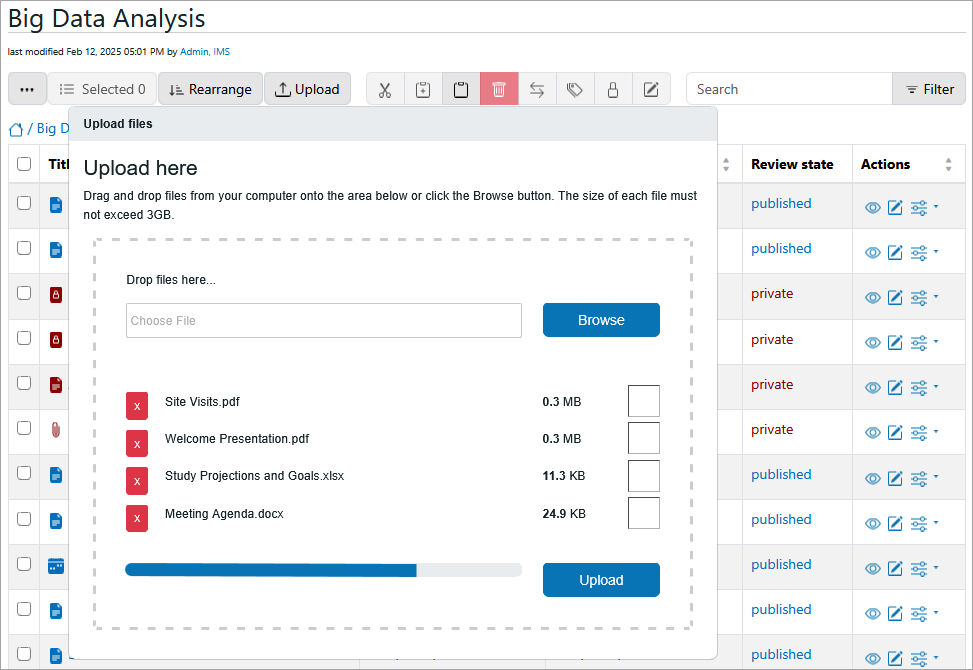973x670 pixels.
Task: Click the blue Browse button
Action: (x=601, y=320)
